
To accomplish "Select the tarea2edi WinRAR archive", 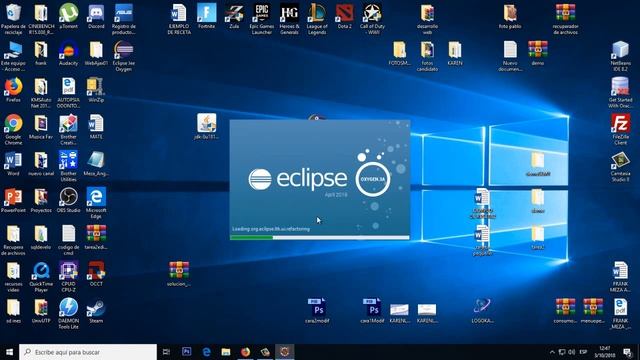I will point(96,237).
